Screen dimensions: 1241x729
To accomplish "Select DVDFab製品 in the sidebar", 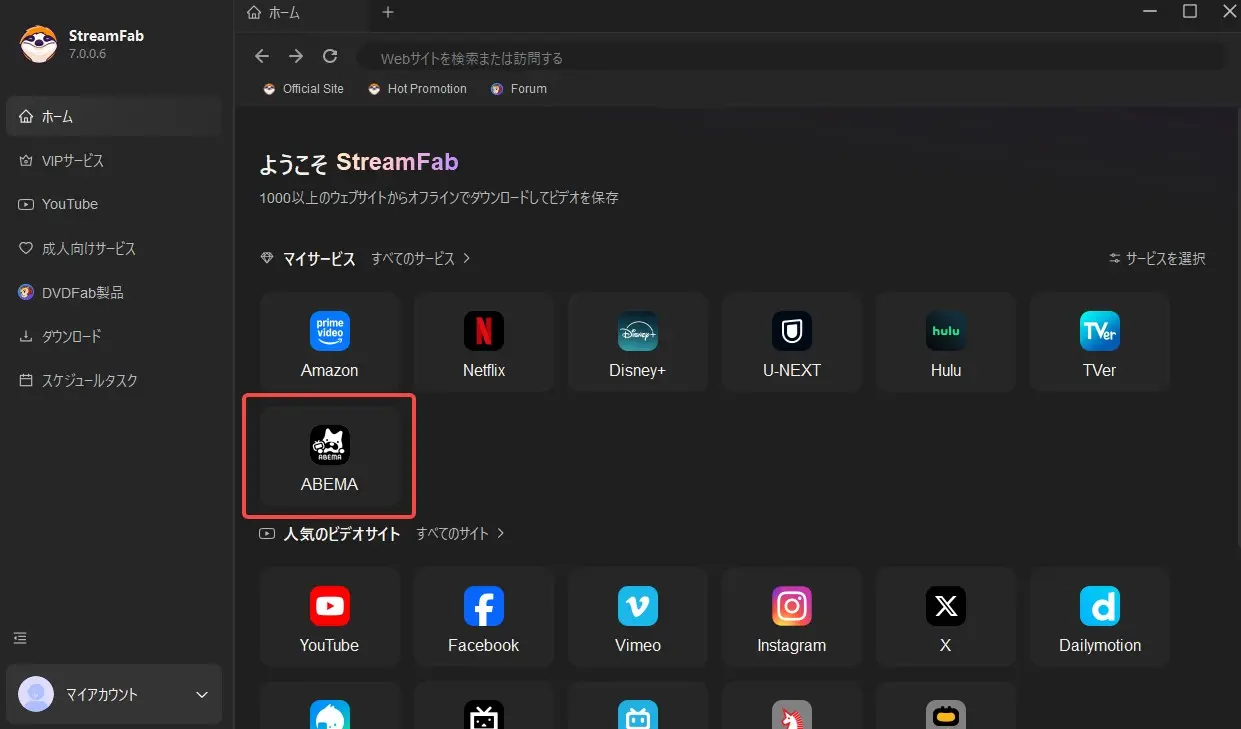I will point(114,293).
